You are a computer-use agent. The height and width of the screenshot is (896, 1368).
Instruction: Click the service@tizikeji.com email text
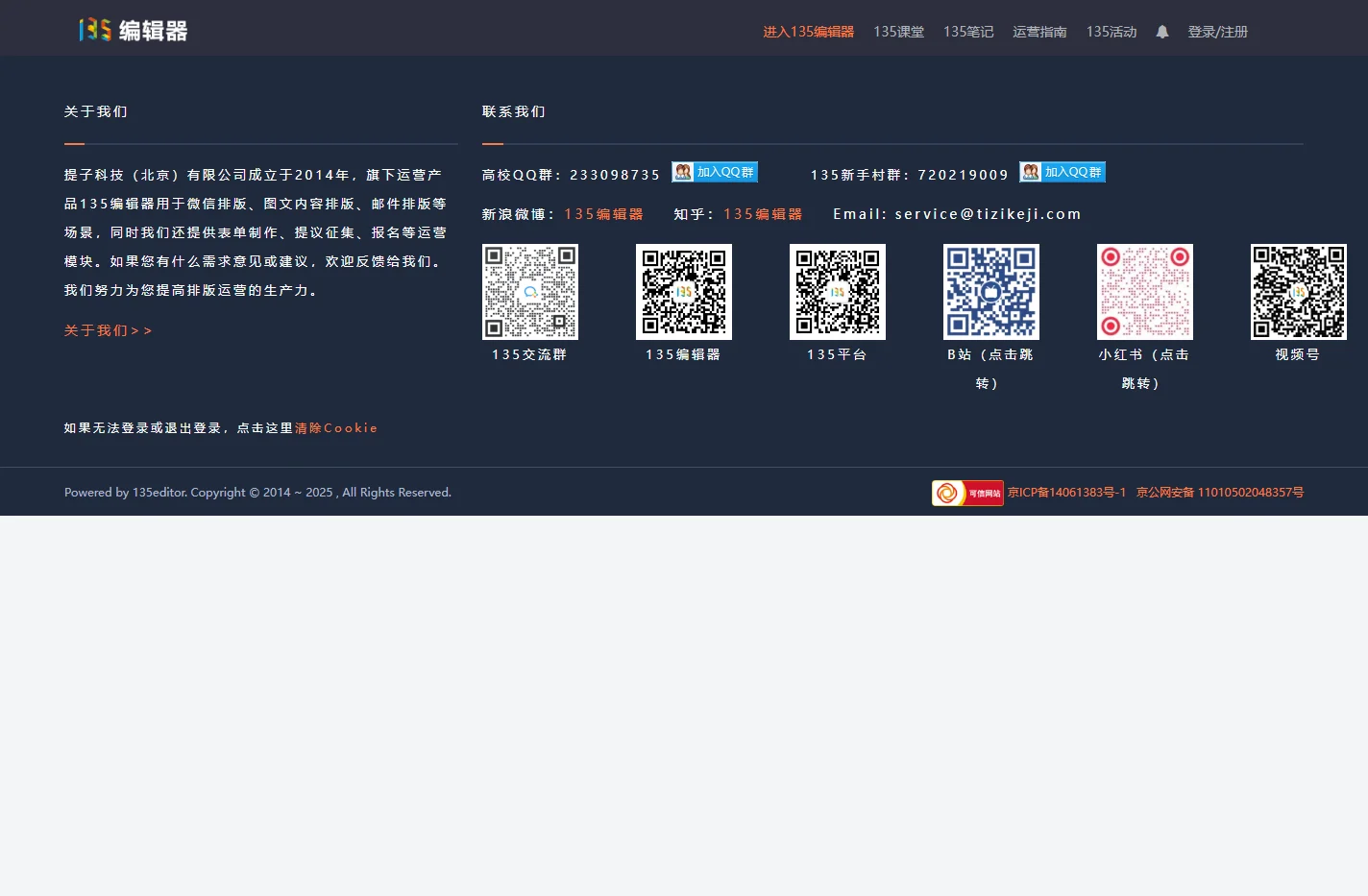(989, 214)
